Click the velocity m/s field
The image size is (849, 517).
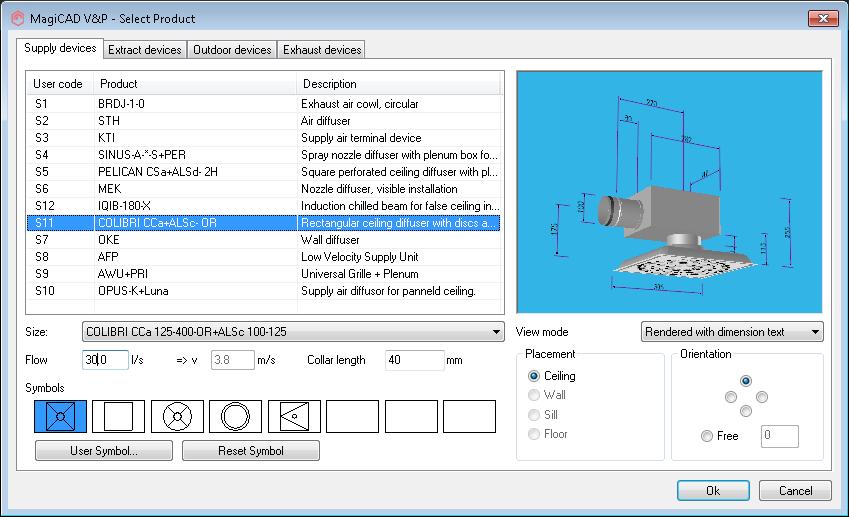233,360
